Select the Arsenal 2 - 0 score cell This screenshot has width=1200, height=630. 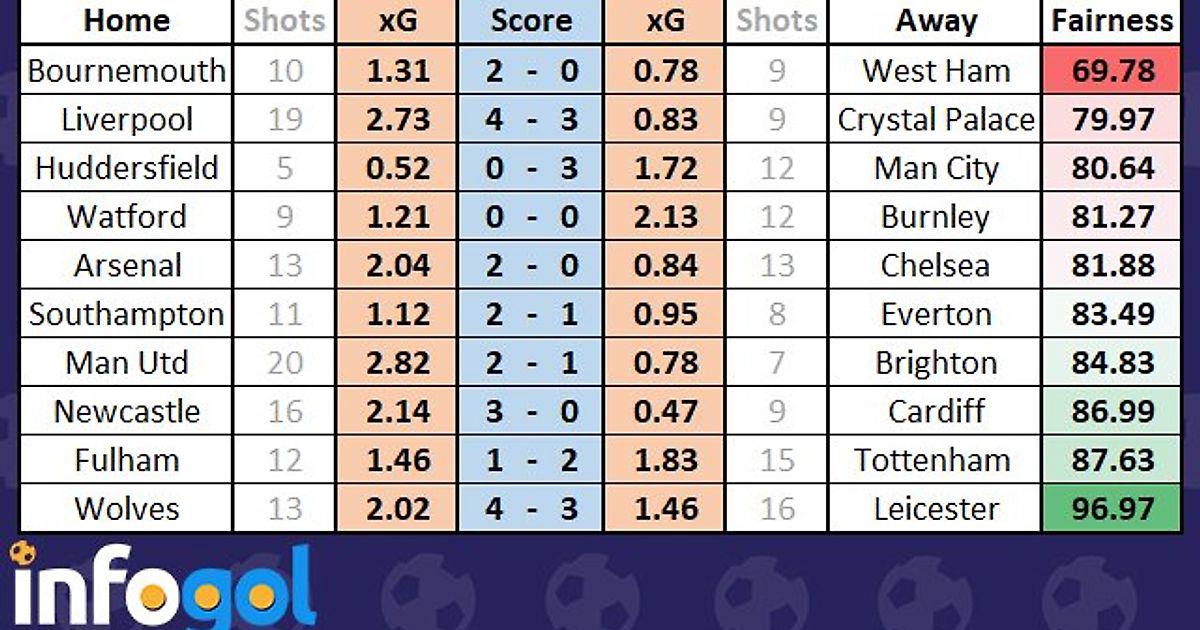tap(531, 266)
